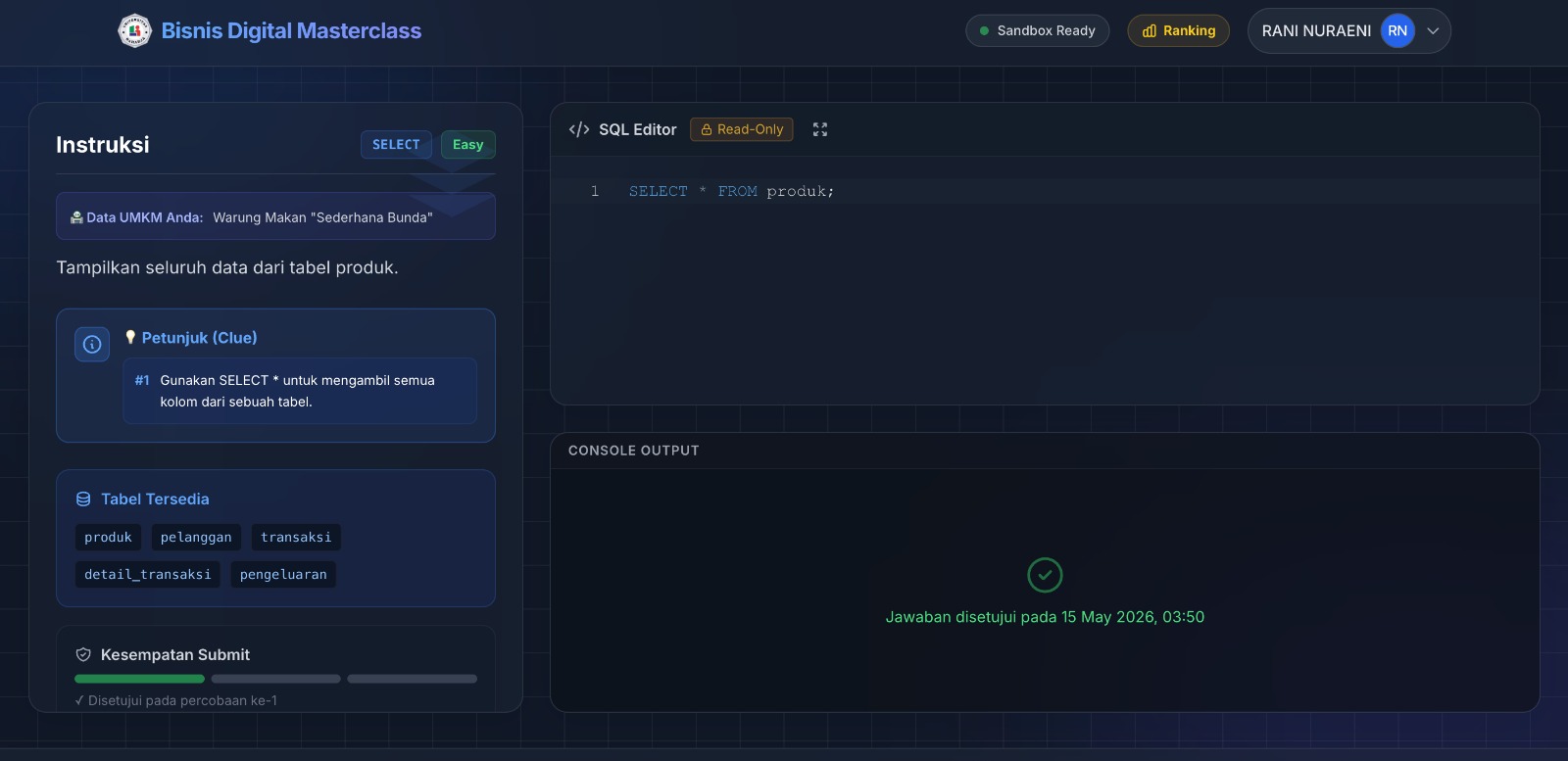Viewport: 1568px width, 761px height.
Task: Click the produk table chip
Action: coord(108,537)
